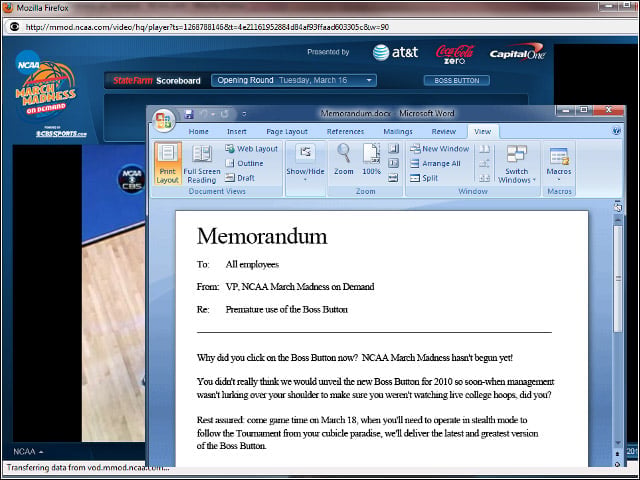
Task: Click the CBS Sports.com link
Action: tap(61, 133)
